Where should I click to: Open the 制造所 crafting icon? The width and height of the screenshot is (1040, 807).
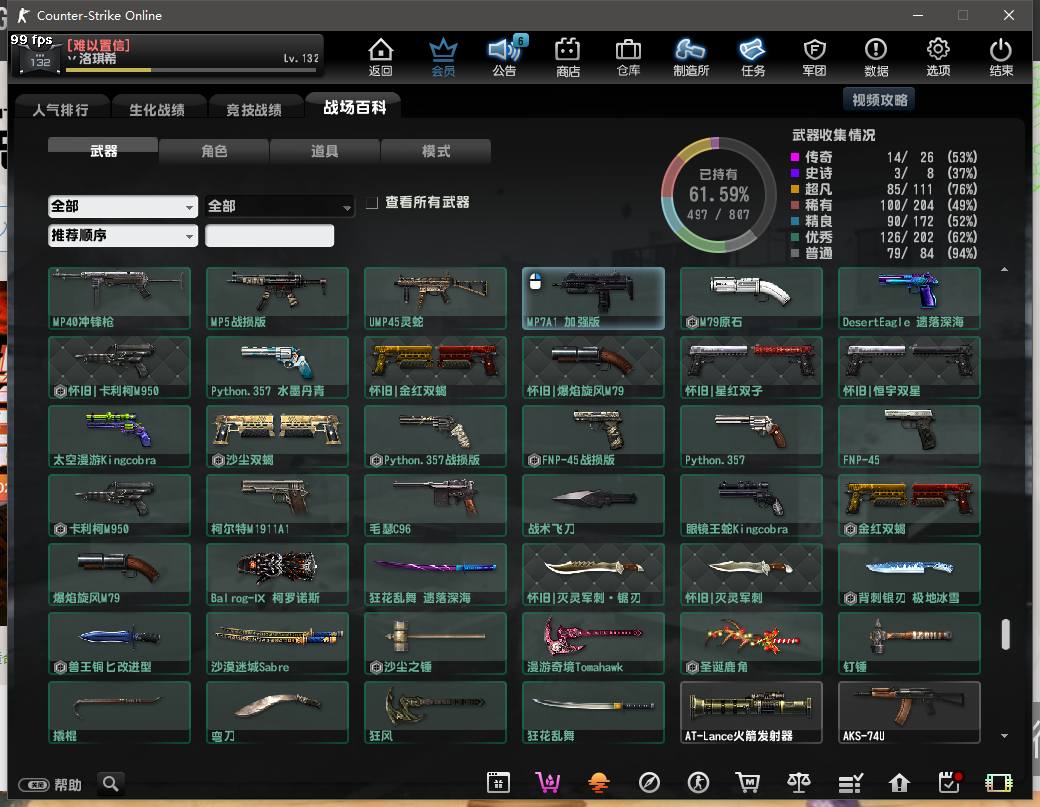(x=690, y=57)
